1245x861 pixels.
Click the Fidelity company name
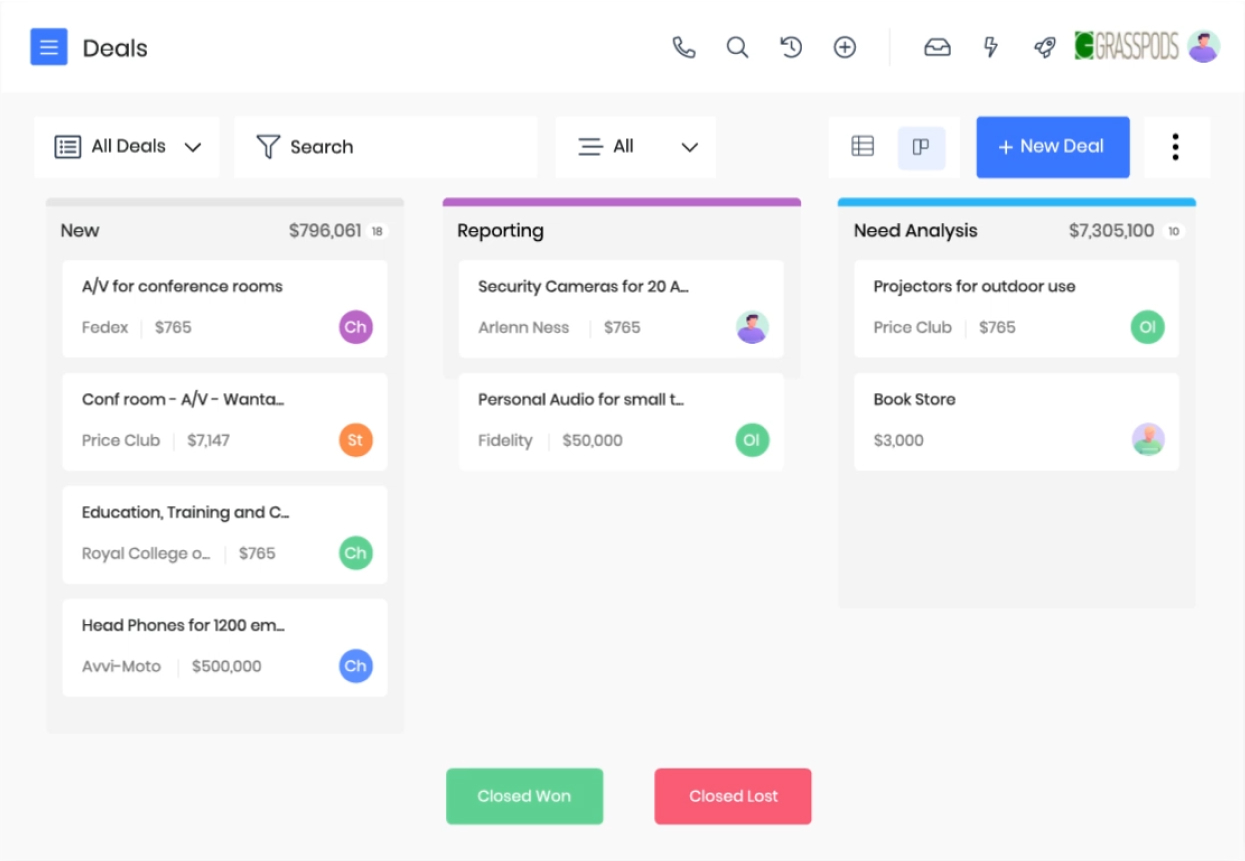click(x=505, y=440)
